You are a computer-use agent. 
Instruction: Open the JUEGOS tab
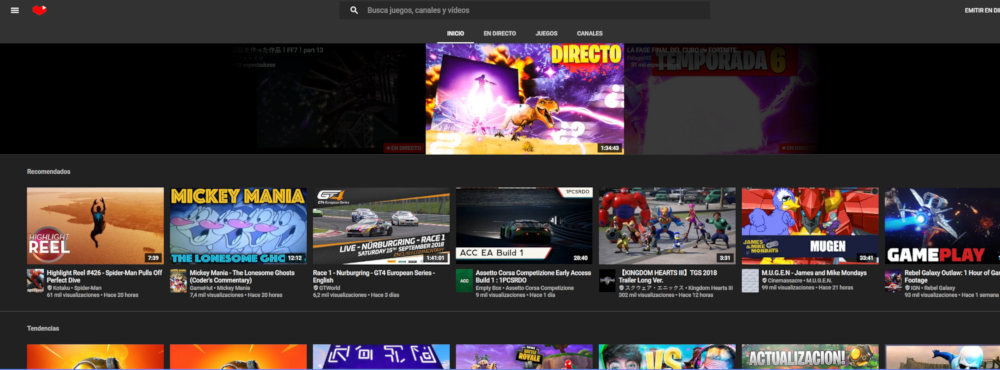pos(547,33)
